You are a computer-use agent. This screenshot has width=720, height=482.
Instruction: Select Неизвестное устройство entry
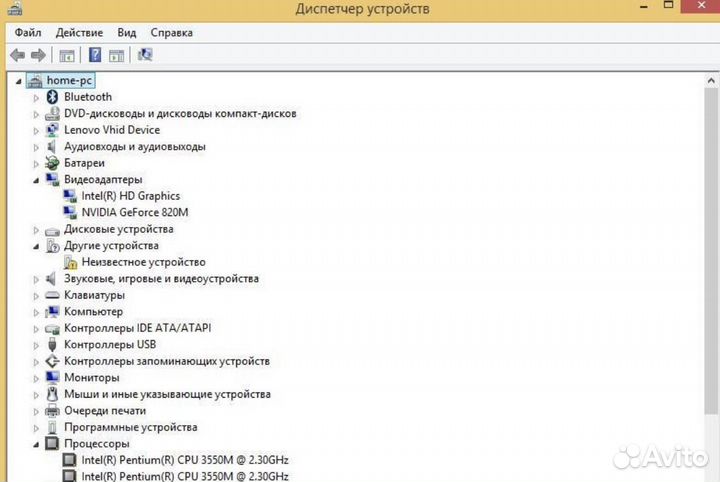(144, 262)
